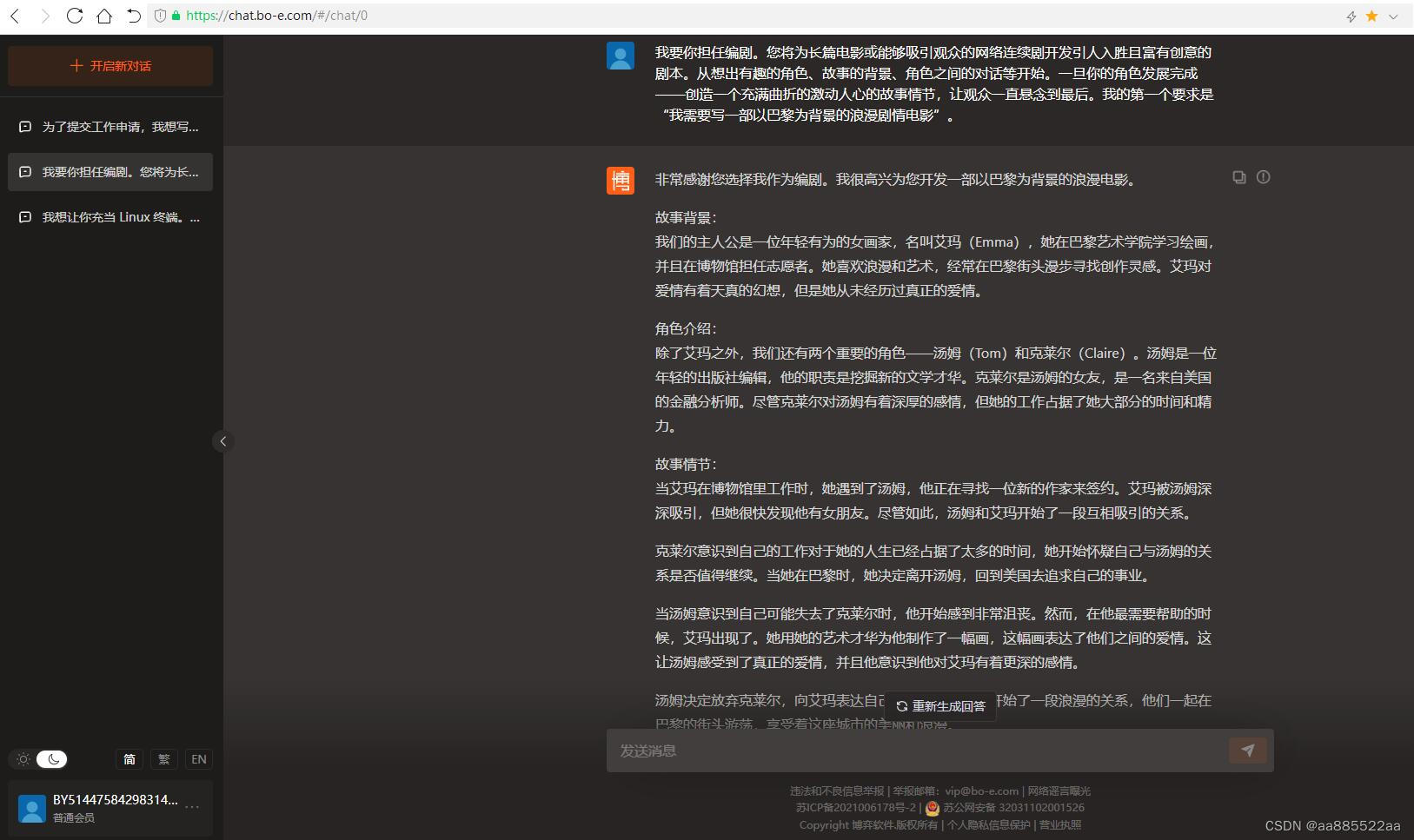Bookmark page with the star icon
The height and width of the screenshot is (840, 1414).
click(1372, 16)
